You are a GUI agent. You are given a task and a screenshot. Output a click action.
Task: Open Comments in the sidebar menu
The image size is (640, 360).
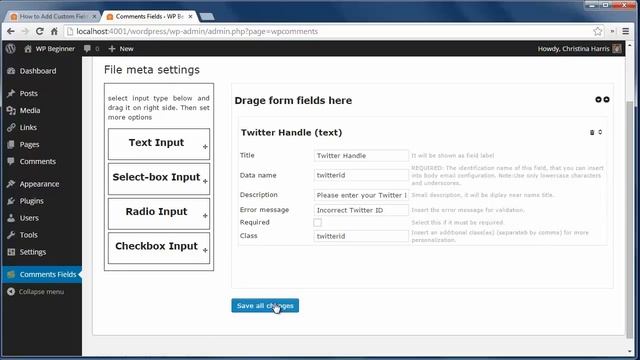38,162
